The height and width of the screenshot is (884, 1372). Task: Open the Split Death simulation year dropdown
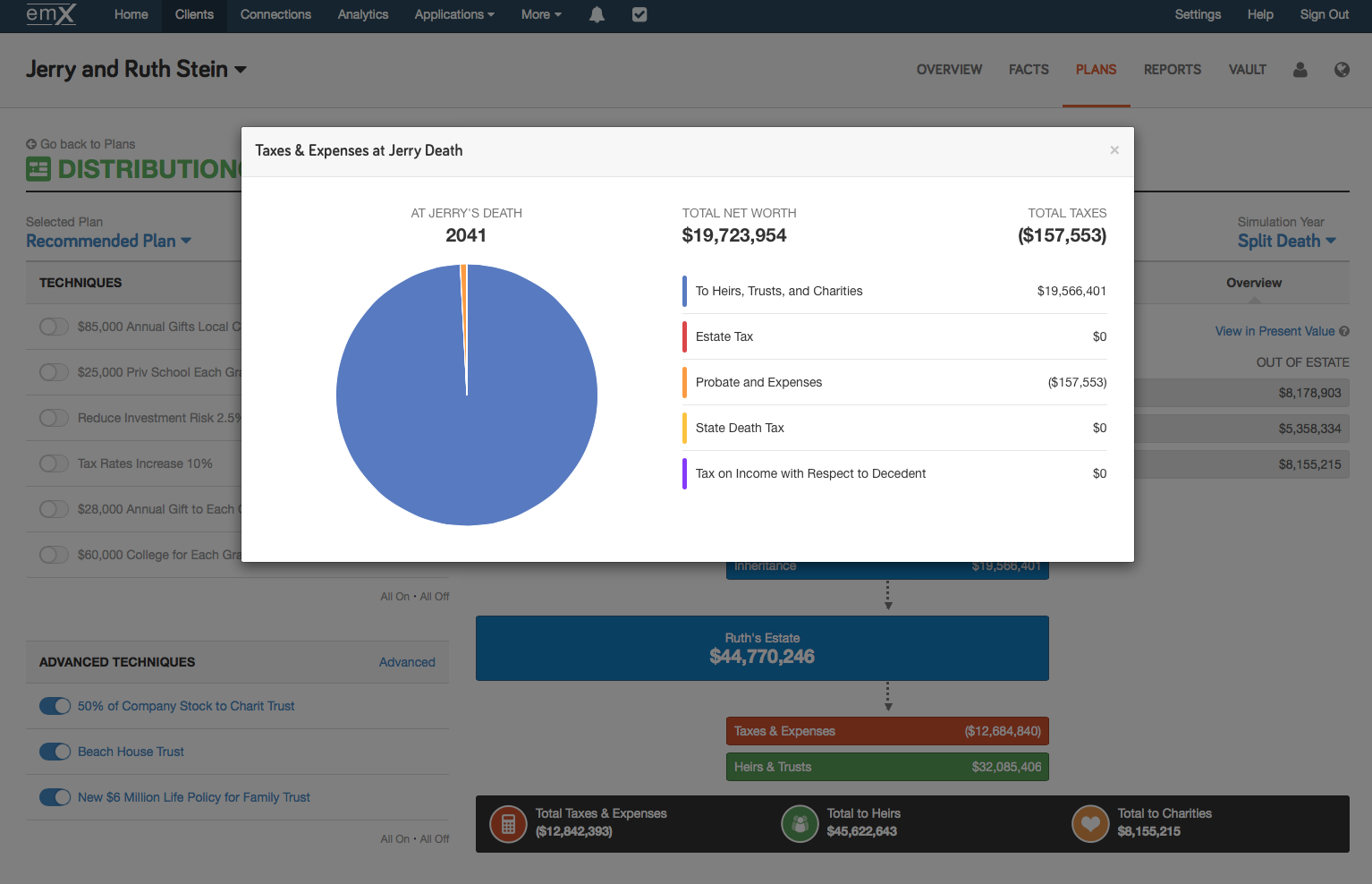(x=1287, y=241)
